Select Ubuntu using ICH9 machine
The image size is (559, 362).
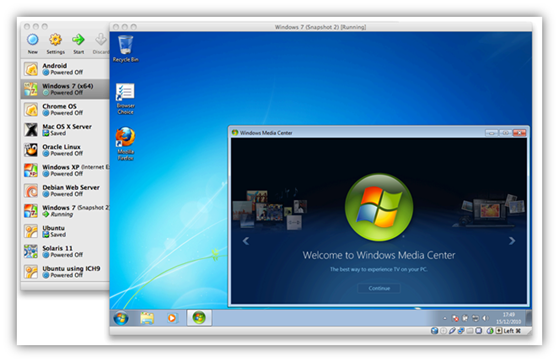click(x=65, y=272)
